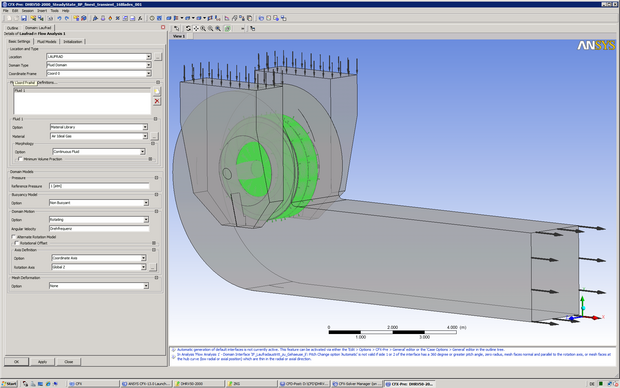Switch to the Initialization tab
The height and width of the screenshot is (388, 620).
pyautogui.click(x=73, y=42)
